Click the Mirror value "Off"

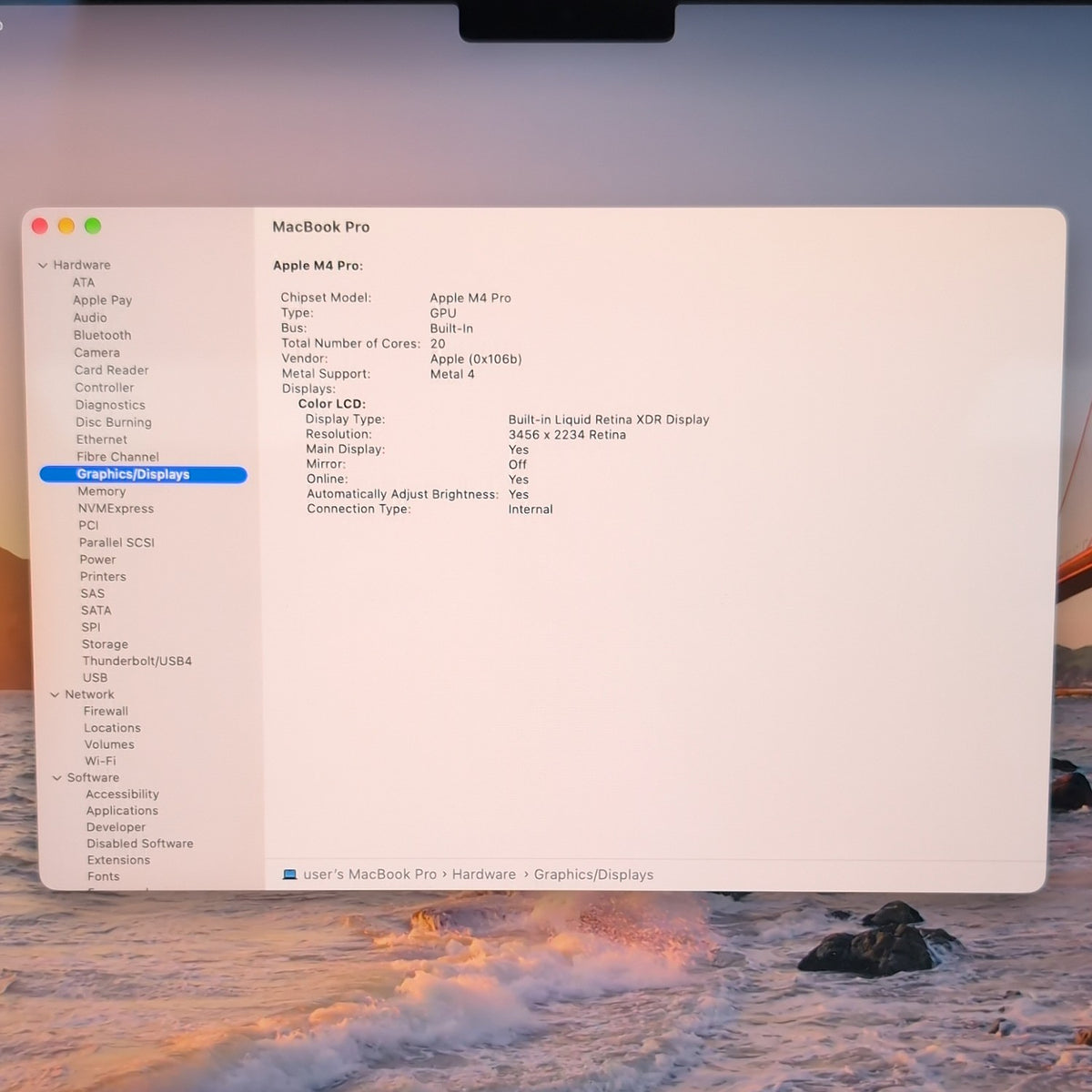518,464
